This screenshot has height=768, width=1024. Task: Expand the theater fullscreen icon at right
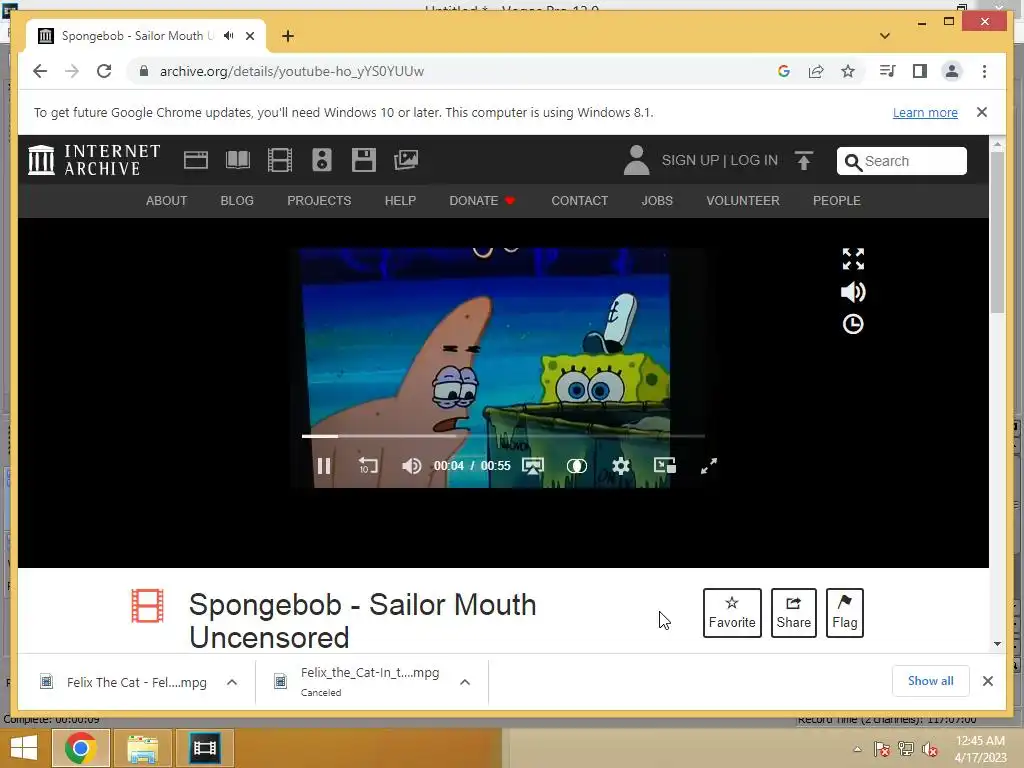click(x=853, y=259)
